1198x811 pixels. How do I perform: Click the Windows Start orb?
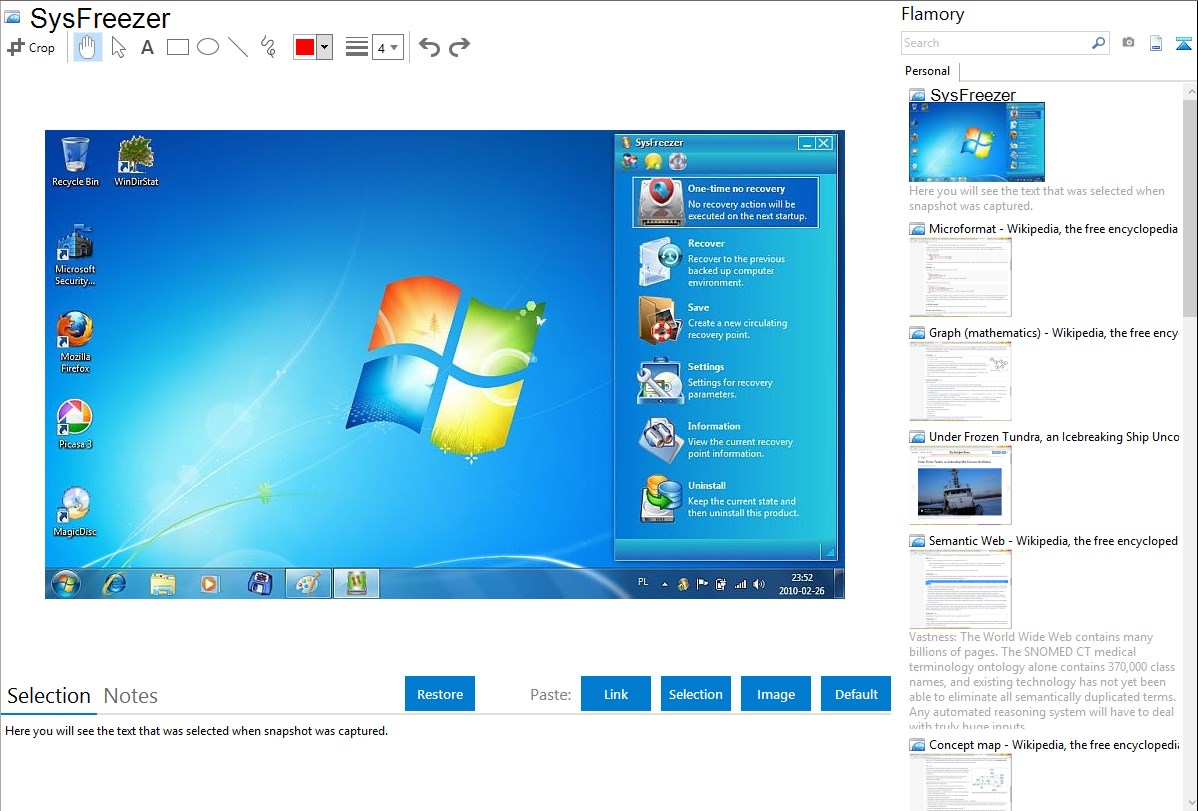(66, 584)
